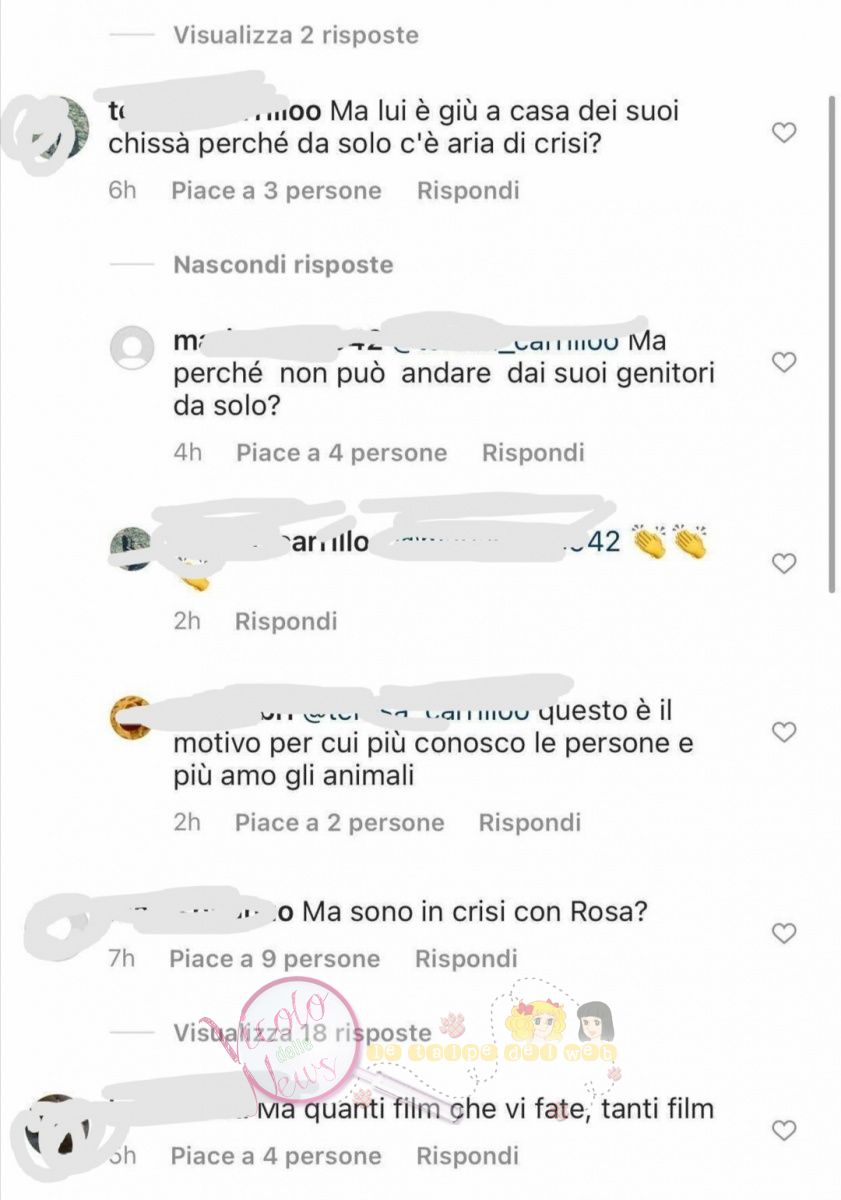View 'Piace a 2 persone' likes list
This screenshot has width=841, height=1200.
(x=340, y=823)
